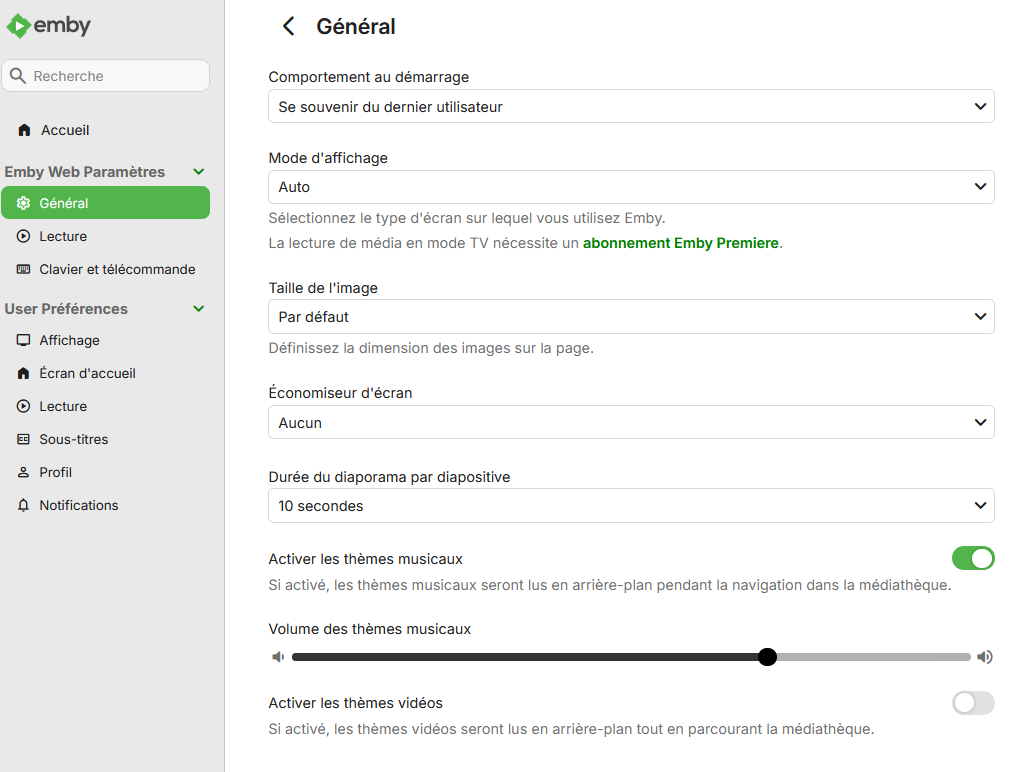Click the keyboard icon for Clavier et télécommande
The width and height of the screenshot is (1029, 772).
tap(24, 269)
